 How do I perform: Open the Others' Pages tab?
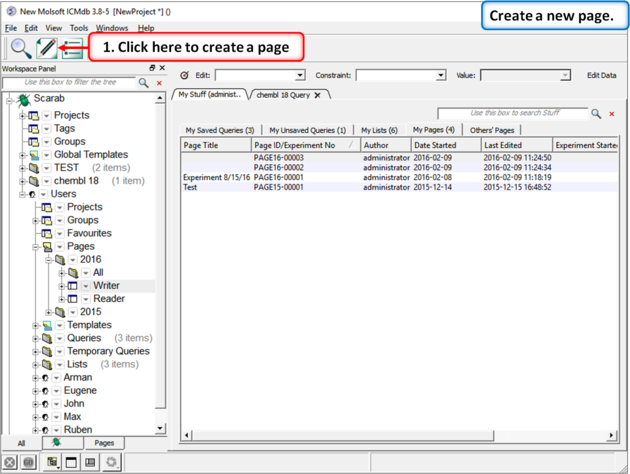click(x=491, y=130)
